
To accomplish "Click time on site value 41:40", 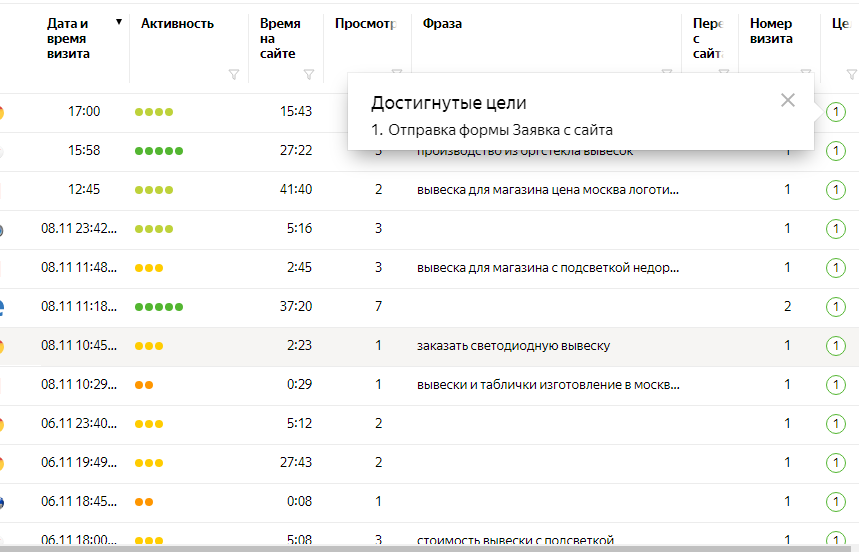I will pos(296,189).
